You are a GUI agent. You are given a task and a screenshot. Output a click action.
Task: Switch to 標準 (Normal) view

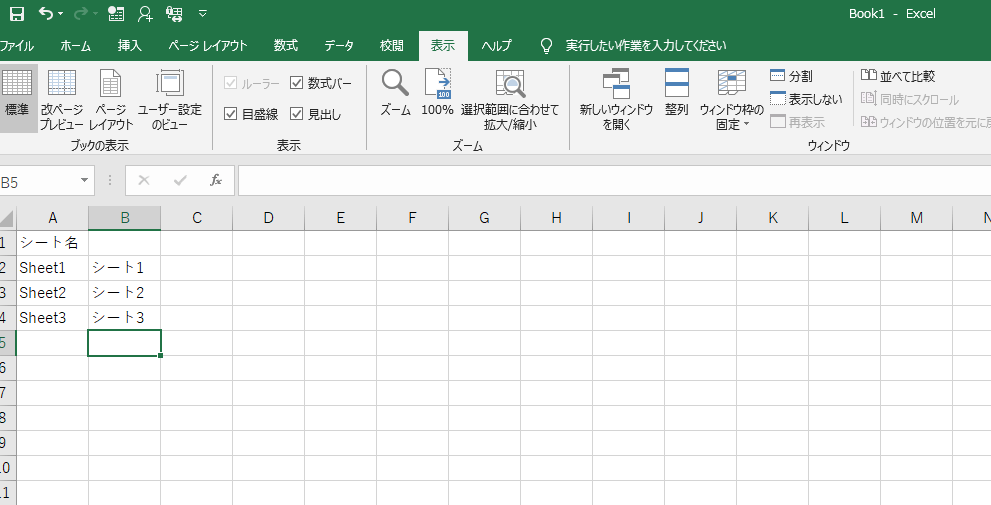pos(17,97)
